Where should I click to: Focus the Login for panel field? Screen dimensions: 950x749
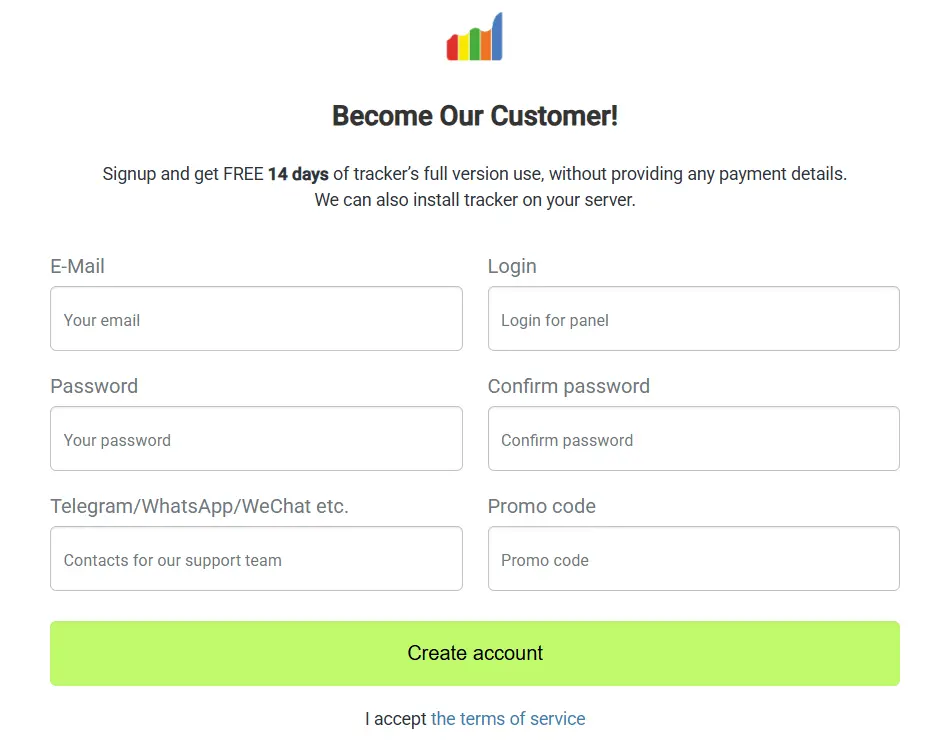coord(693,318)
